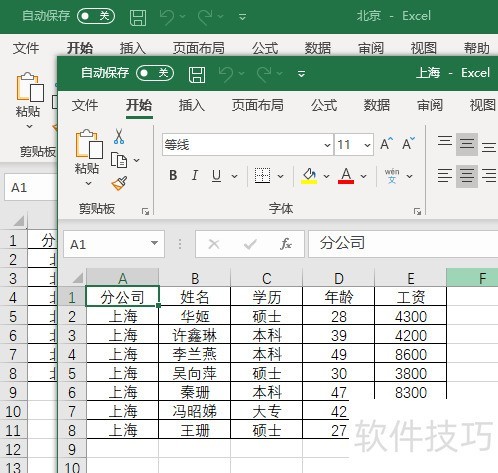
Task: Select cell containing 许鑫琳
Action: (195, 335)
